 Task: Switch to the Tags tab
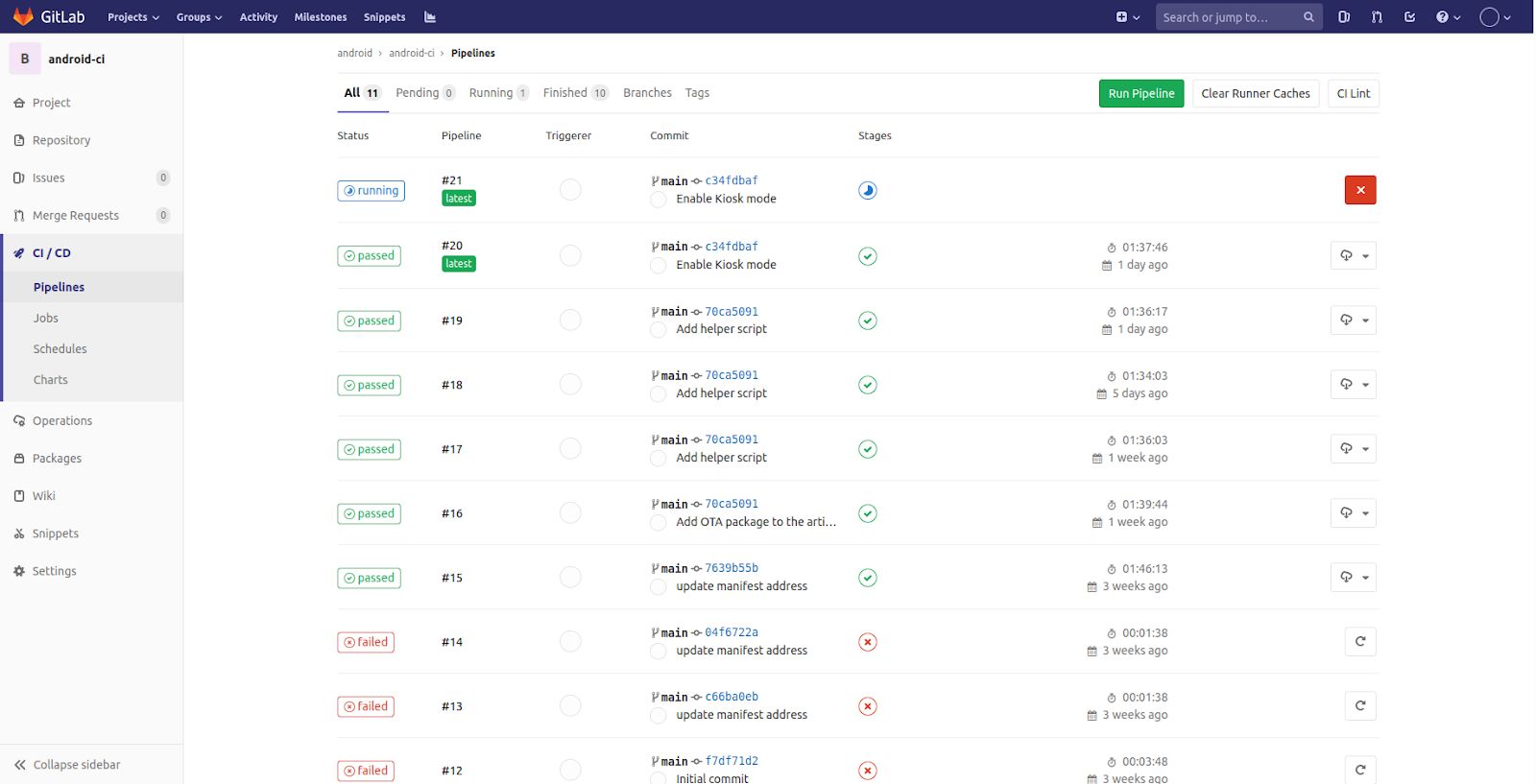point(697,93)
